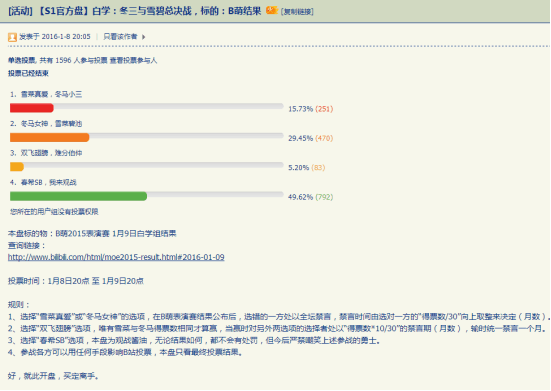
Task: Click the yellow poll bar for option 3
Action: [17, 167]
